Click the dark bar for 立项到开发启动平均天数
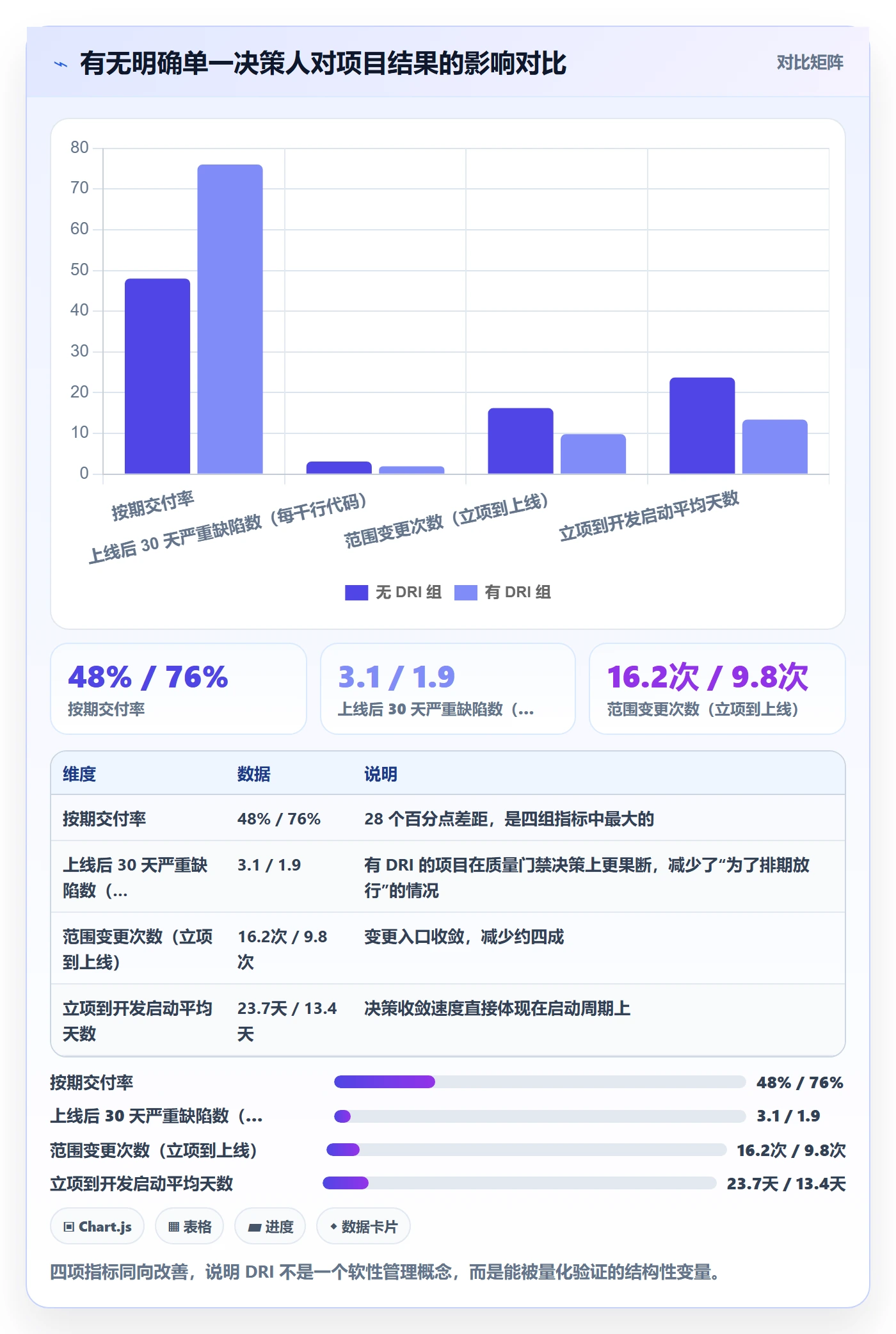The image size is (896, 1334). click(x=702, y=426)
